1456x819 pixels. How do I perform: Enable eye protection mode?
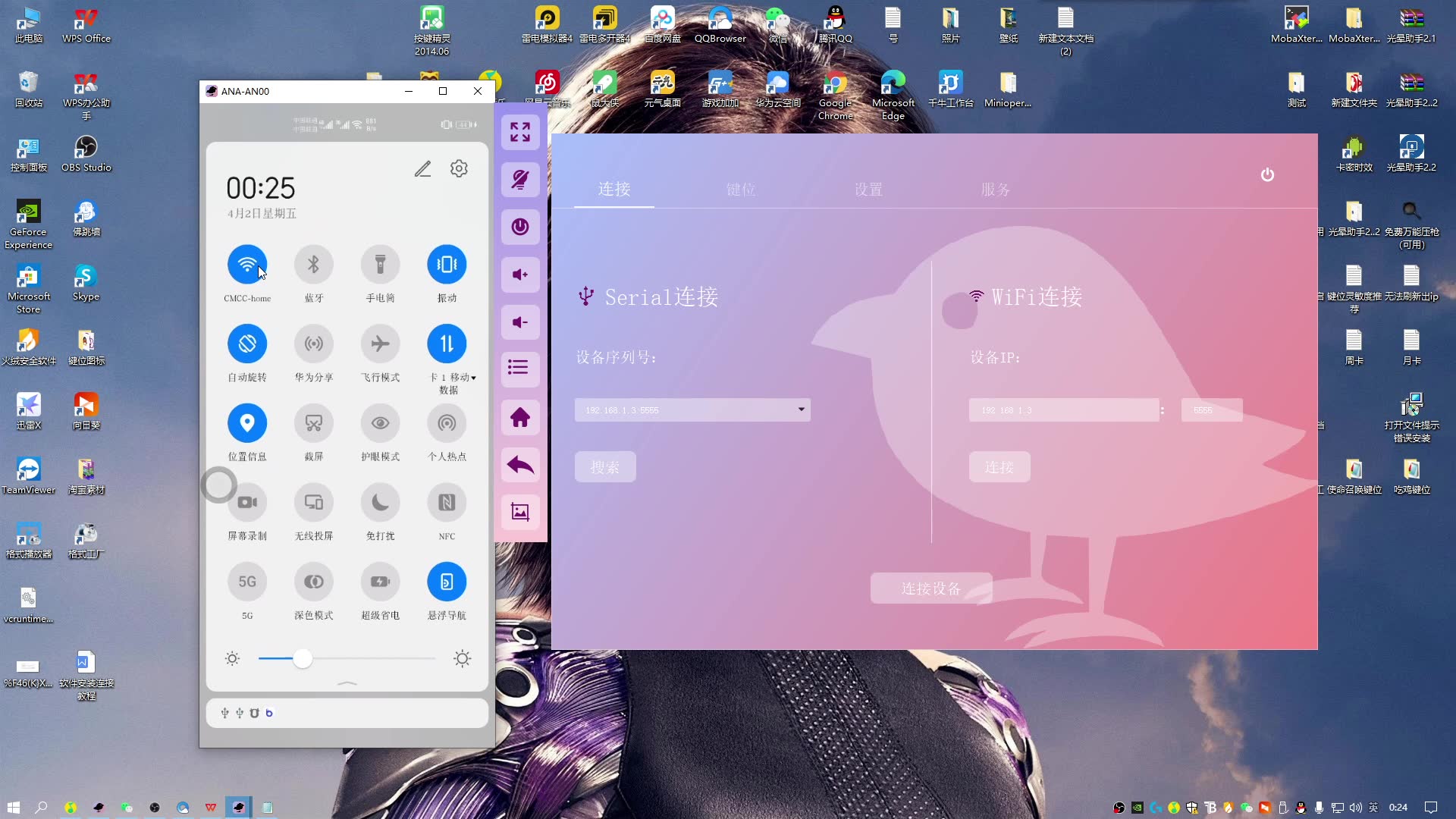[380, 422]
